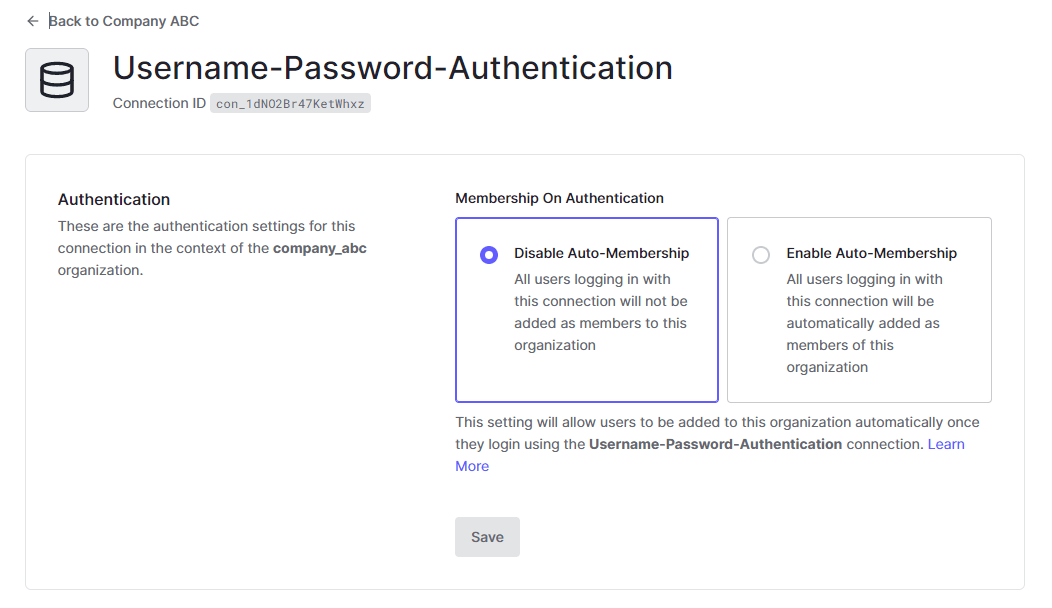Click the connection ID code con_1dN02Br47KetWhxz

click(x=290, y=104)
